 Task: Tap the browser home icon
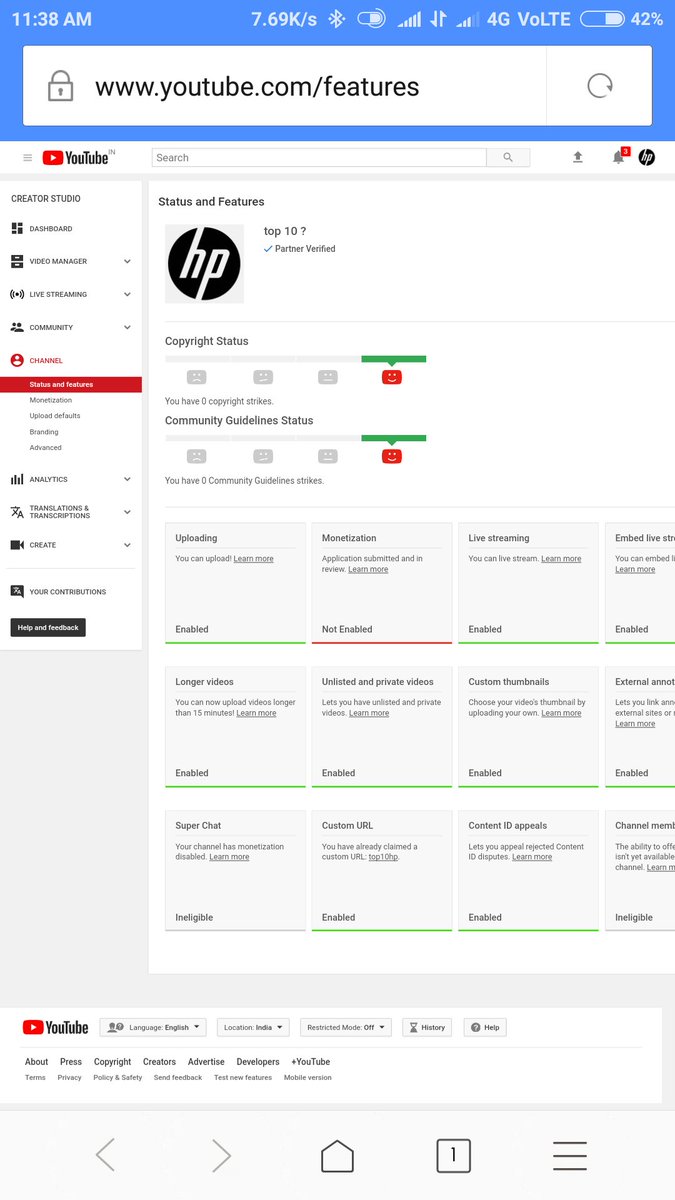[x=337, y=1156]
